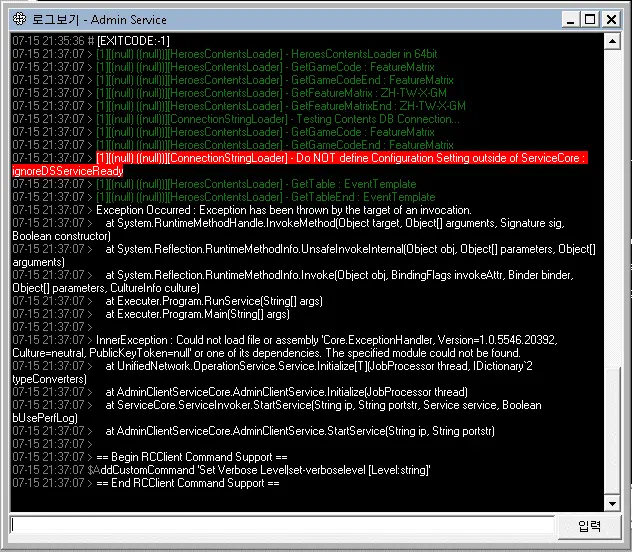This screenshot has height=552, width=632.
Task: Click 'AdminClientService.Initialize(JobProcessor thread)' line
Action: (x=240, y=392)
